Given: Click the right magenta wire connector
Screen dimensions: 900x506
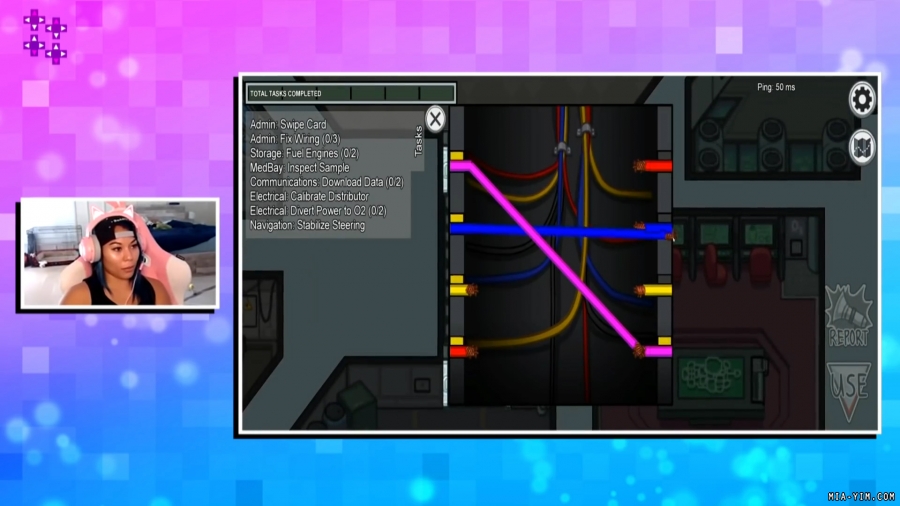Looking at the screenshot, I should [653, 351].
